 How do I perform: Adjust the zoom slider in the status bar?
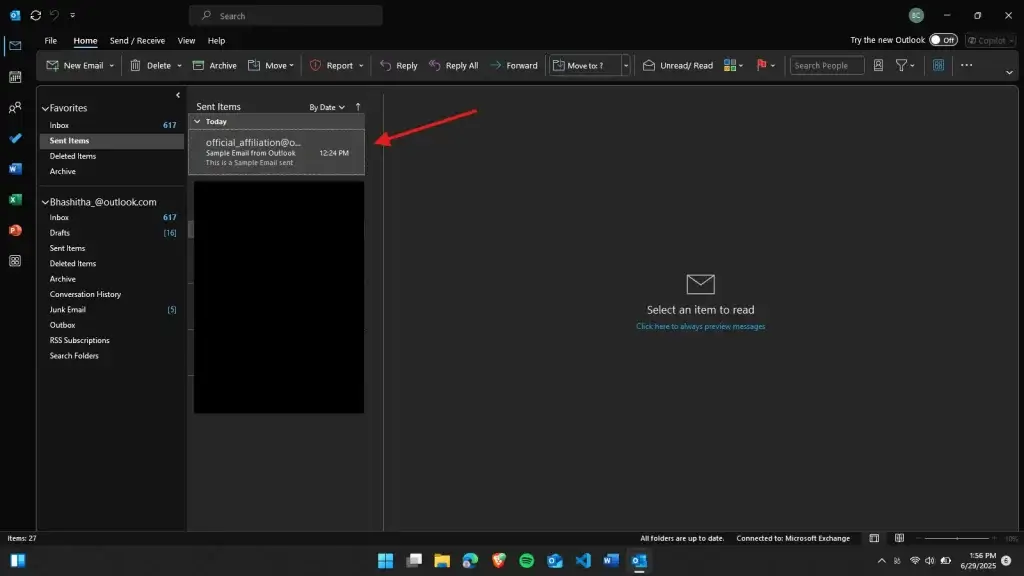[x=957, y=538]
